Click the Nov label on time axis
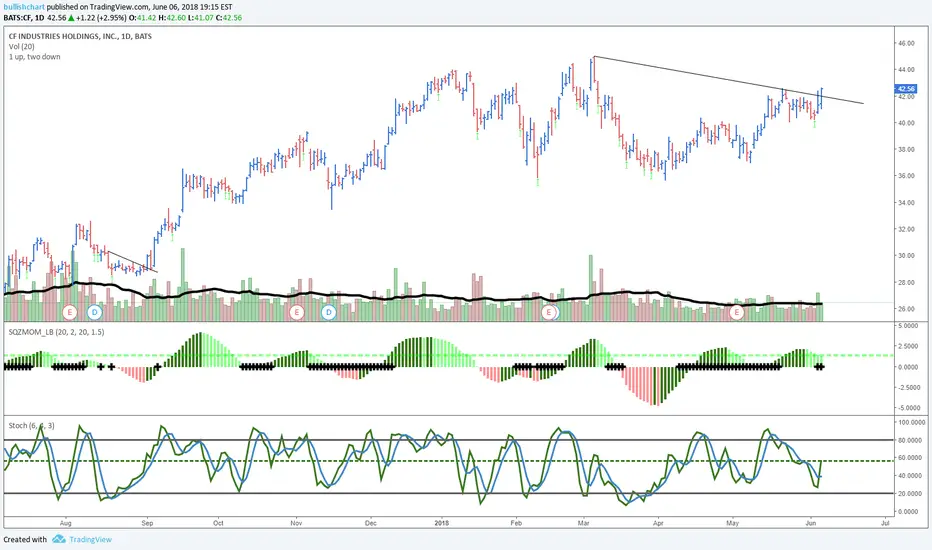The width and height of the screenshot is (932, 550). [x=296, y=523]
